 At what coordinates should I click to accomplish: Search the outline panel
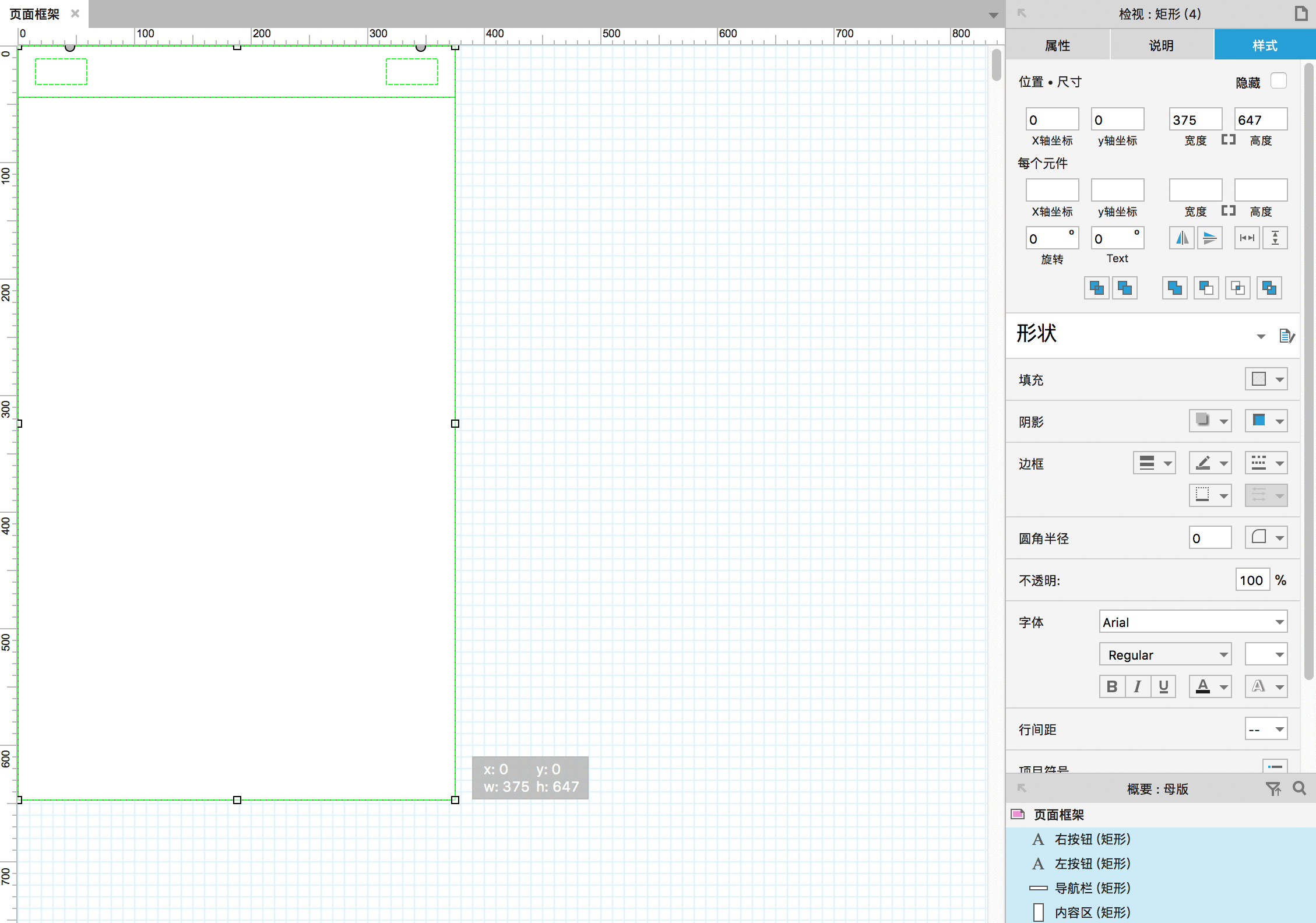tap(1299, 788)
